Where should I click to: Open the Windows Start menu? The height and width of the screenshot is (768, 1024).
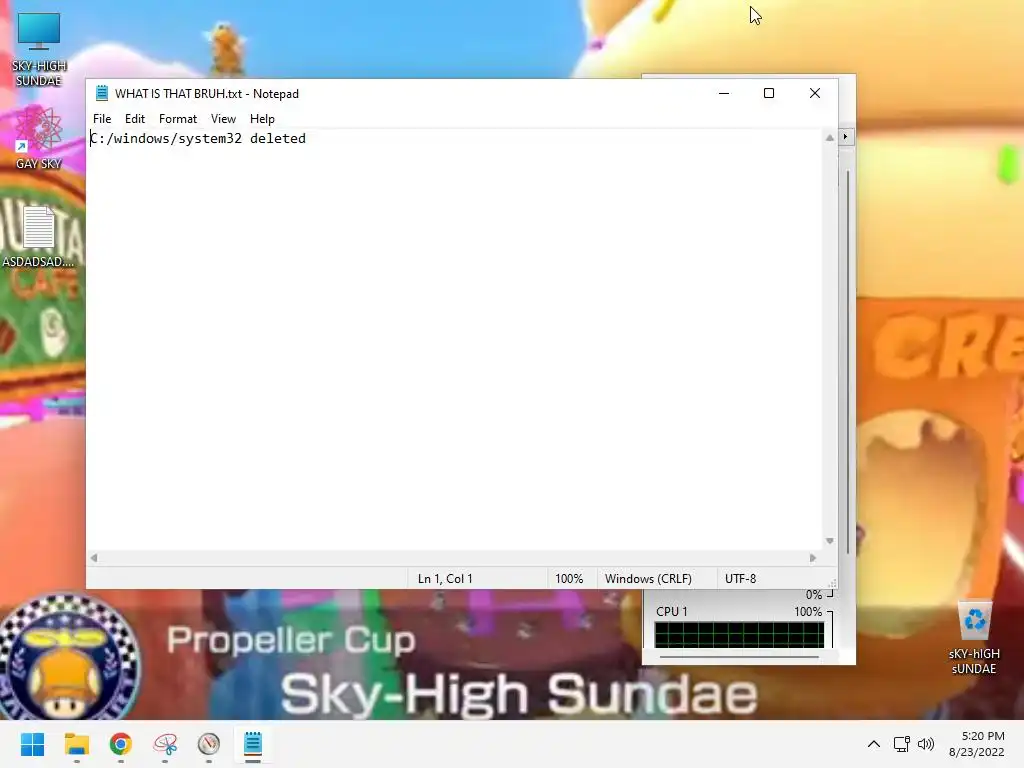33,744
